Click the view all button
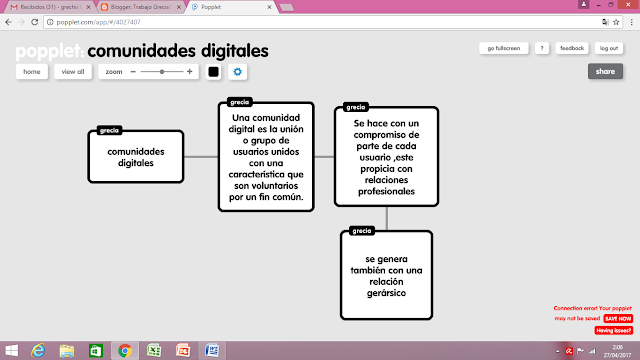The image size is (640, 360). (73, 71)
